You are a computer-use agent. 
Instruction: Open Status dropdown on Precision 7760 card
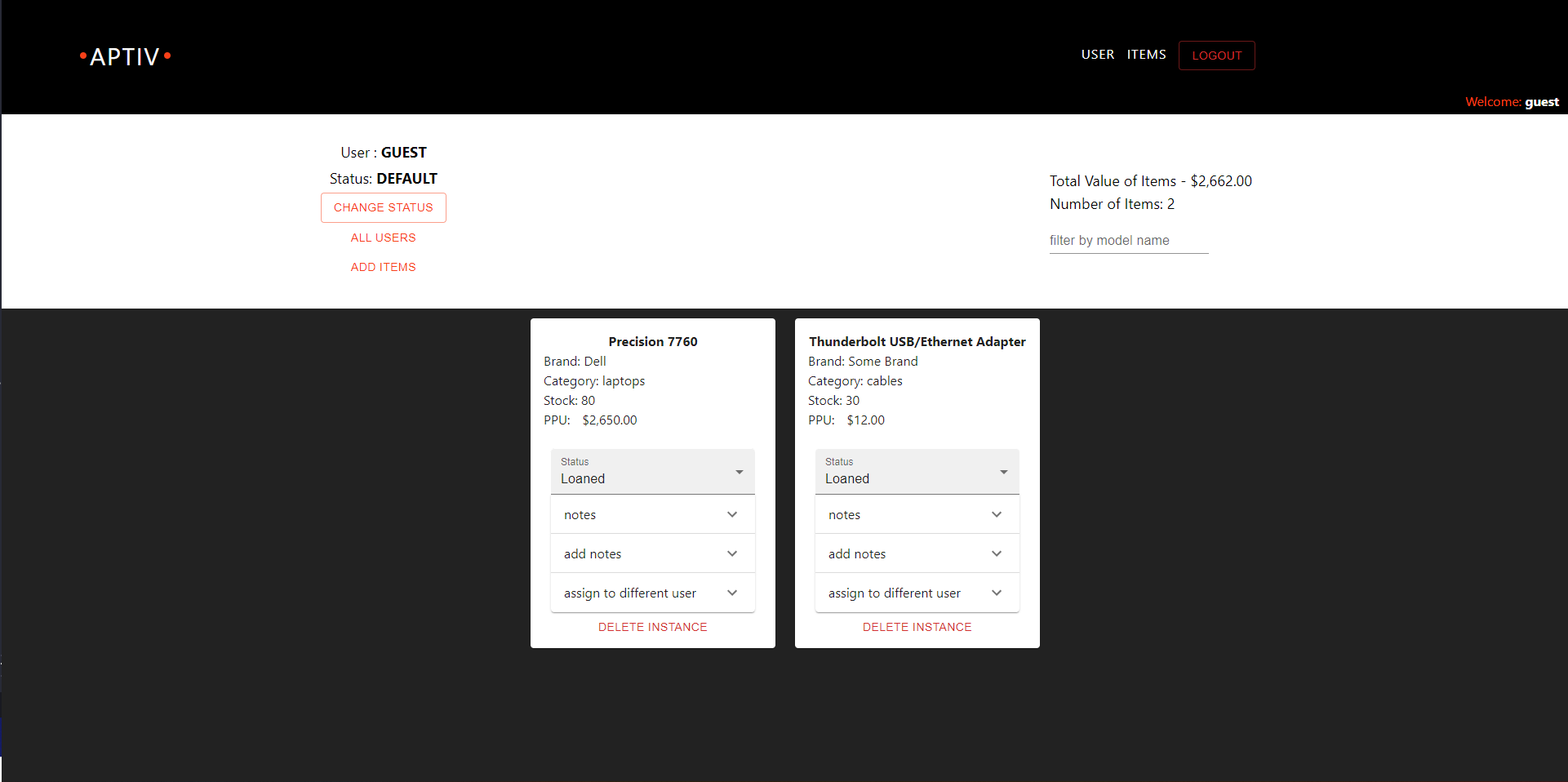[653, 472]
